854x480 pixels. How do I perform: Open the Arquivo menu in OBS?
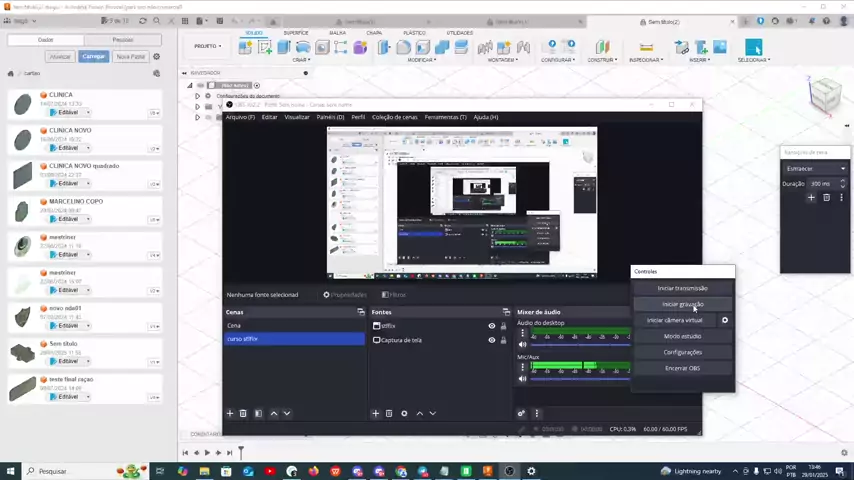[x=240, y=117]
